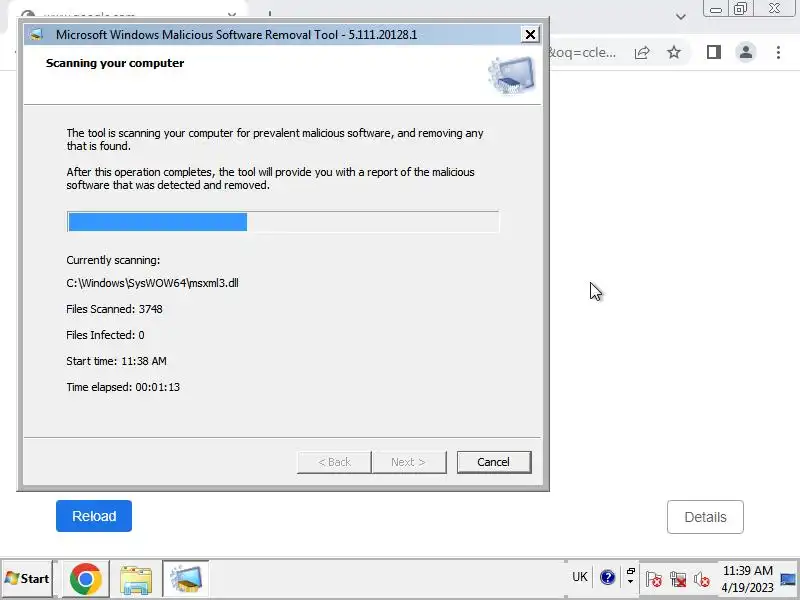
Task: Click the 'Files Scanned: 3748' text
Action: click(x=114, y=309)
